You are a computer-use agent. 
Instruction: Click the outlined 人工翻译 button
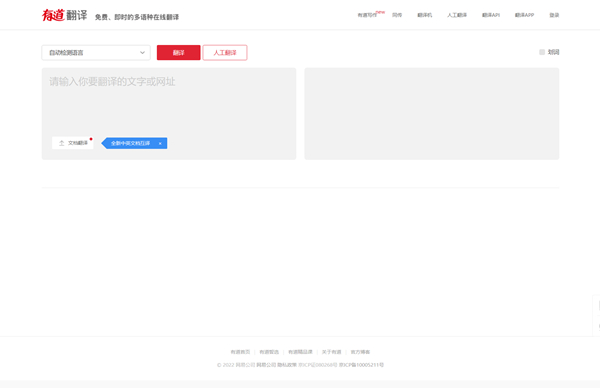[225, 53]
